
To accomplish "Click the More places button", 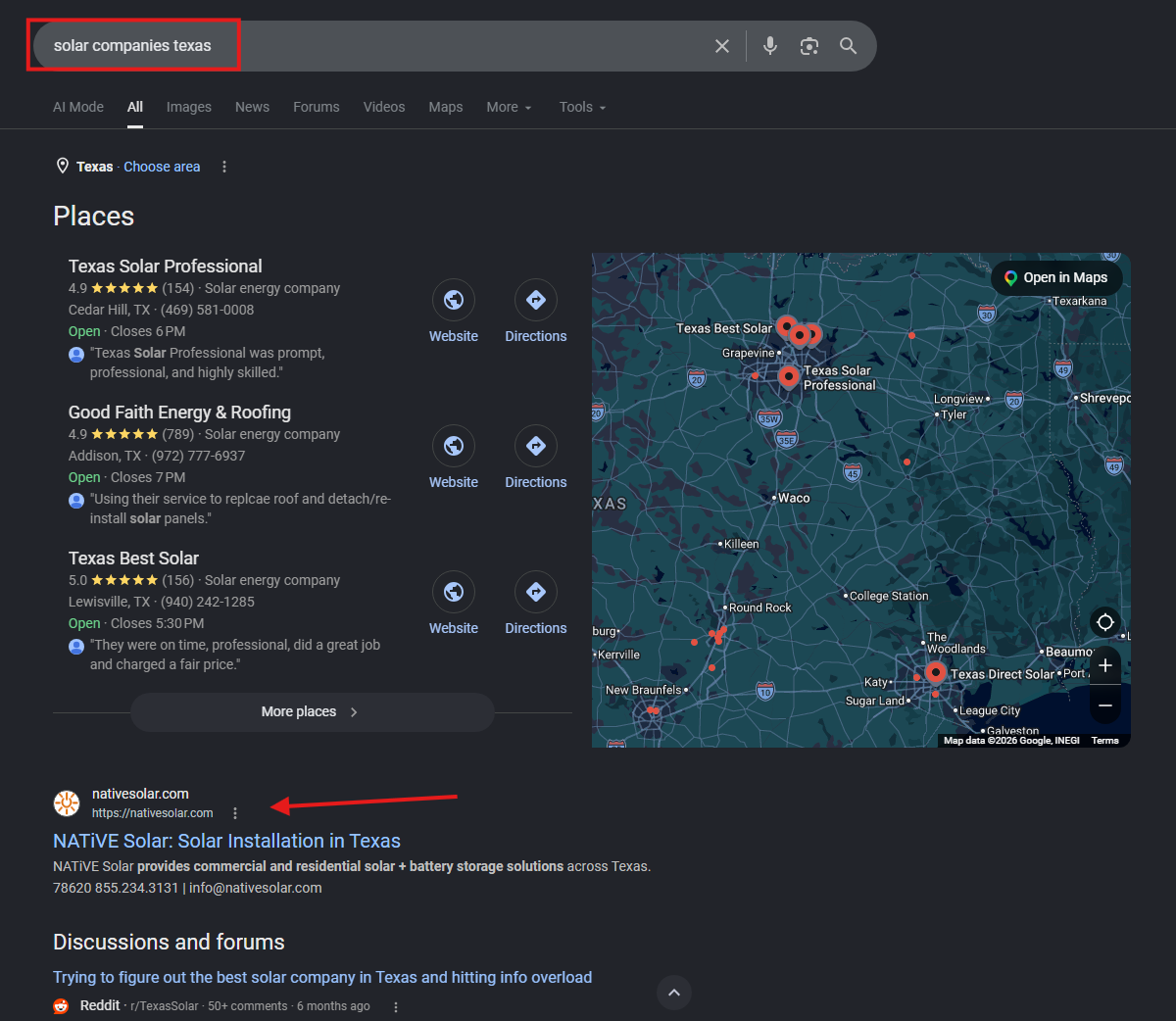I will click(x=312, y=712).
